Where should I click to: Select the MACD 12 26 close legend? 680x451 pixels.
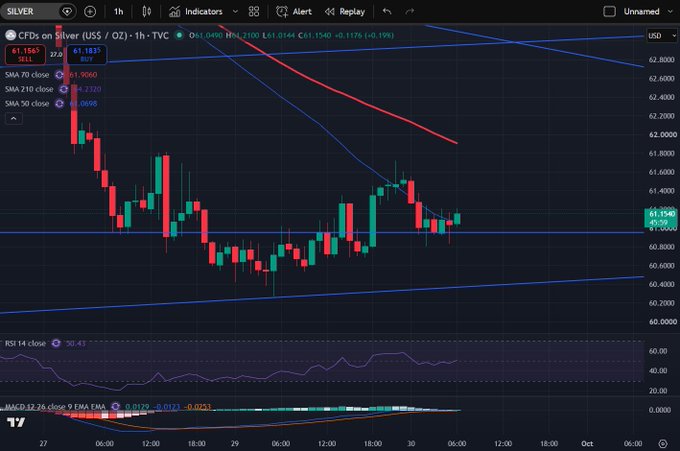pos(55,407)
